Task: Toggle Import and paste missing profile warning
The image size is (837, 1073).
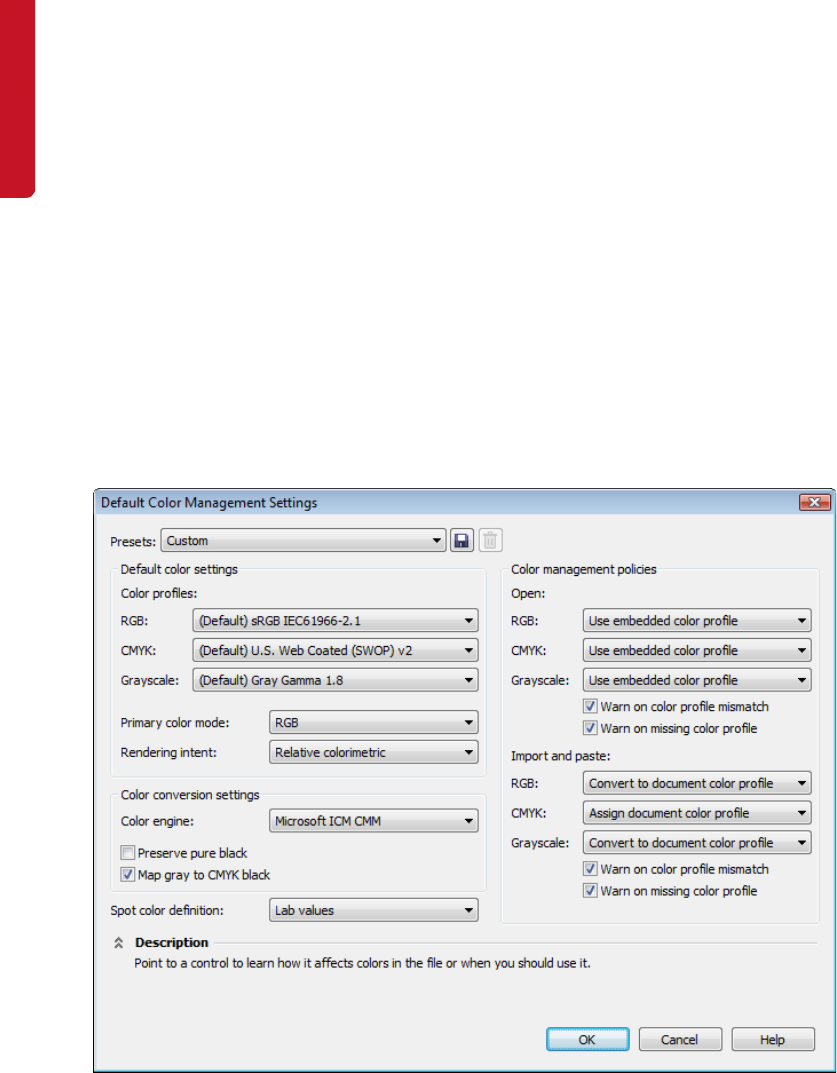Action: 590,891
